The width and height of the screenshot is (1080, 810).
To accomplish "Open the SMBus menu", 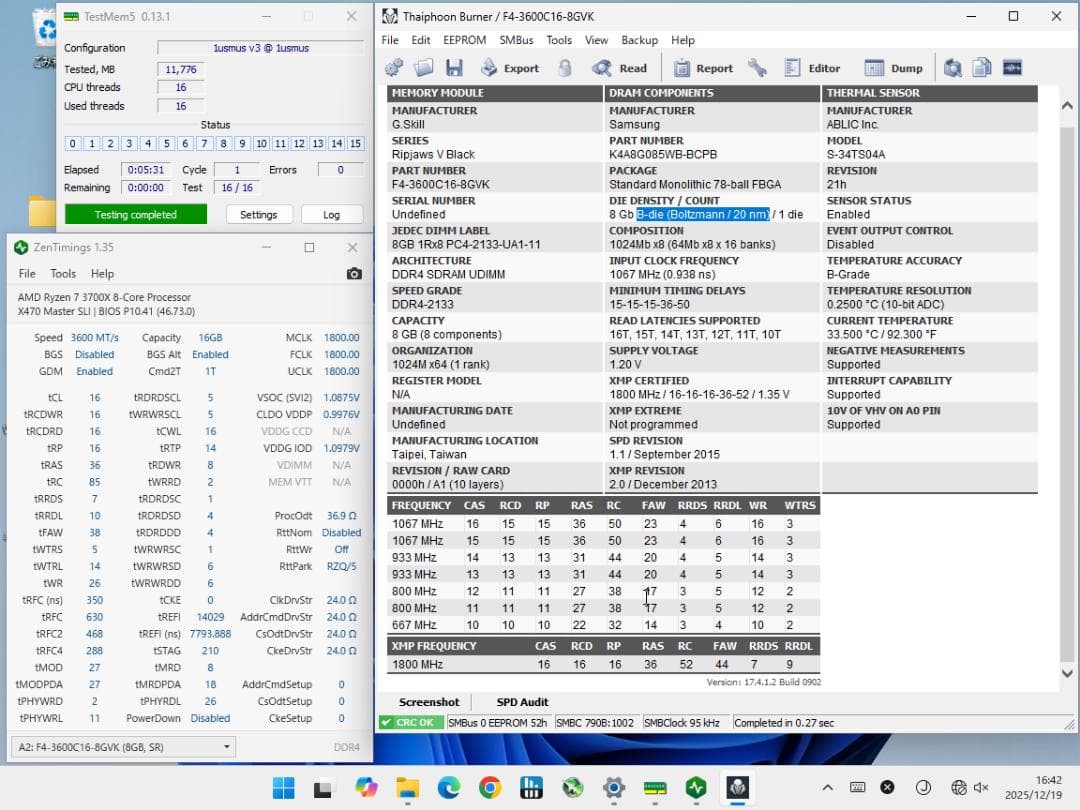I will pos(516,40).
